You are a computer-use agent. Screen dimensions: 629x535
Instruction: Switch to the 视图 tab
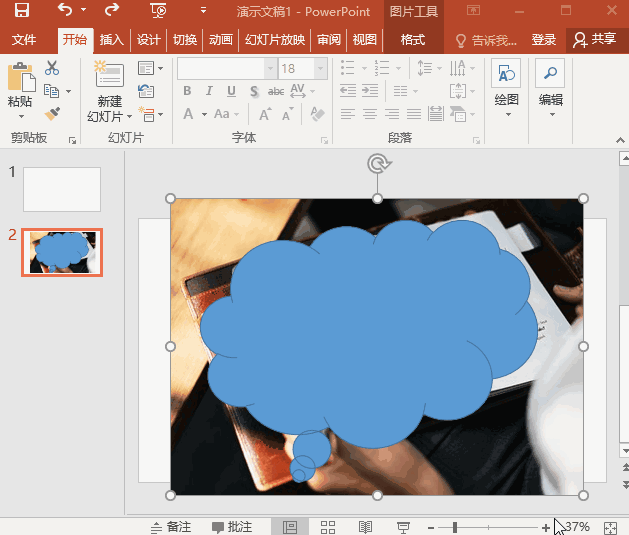365,40
